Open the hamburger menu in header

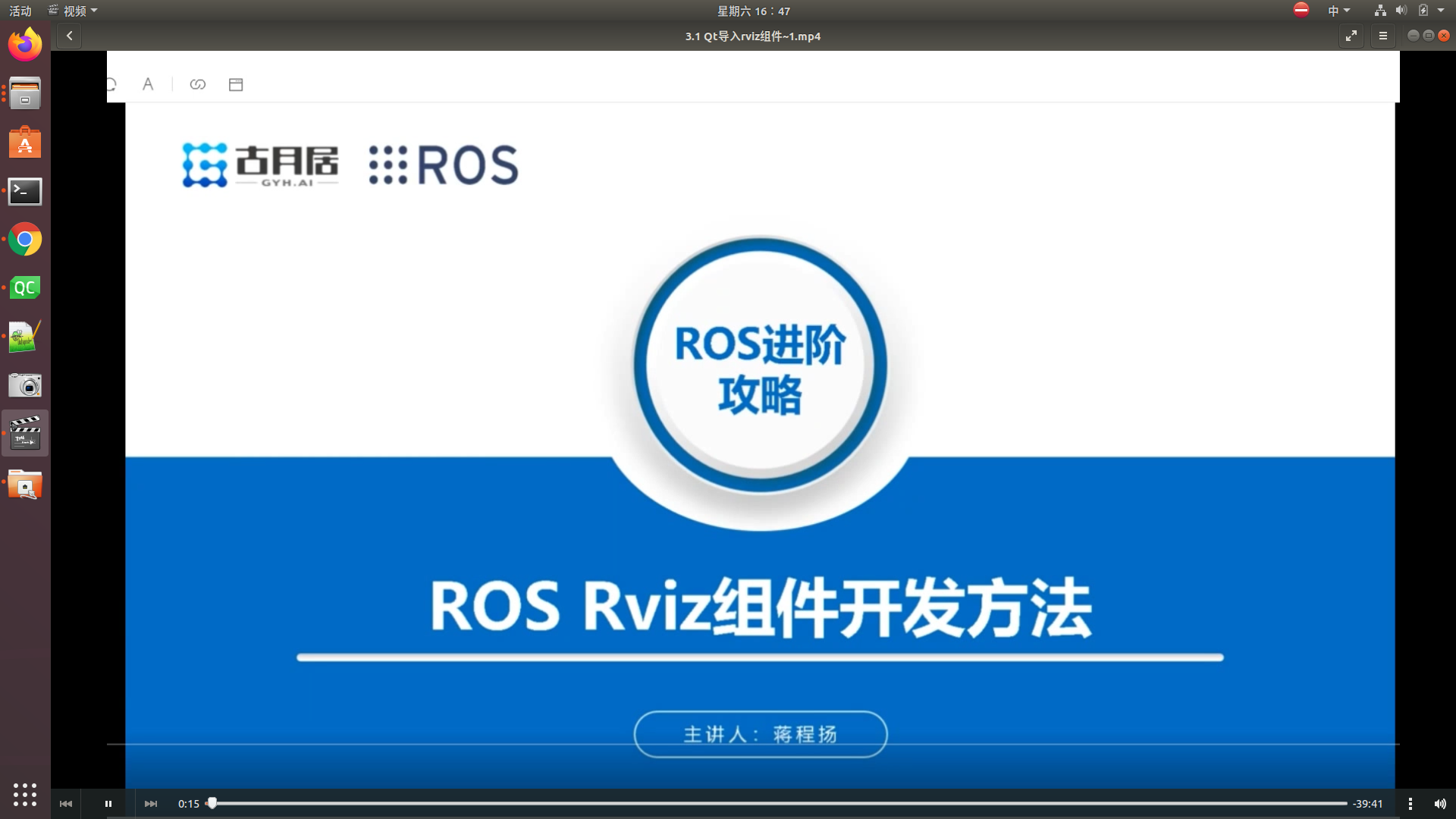pos(1382,36)
